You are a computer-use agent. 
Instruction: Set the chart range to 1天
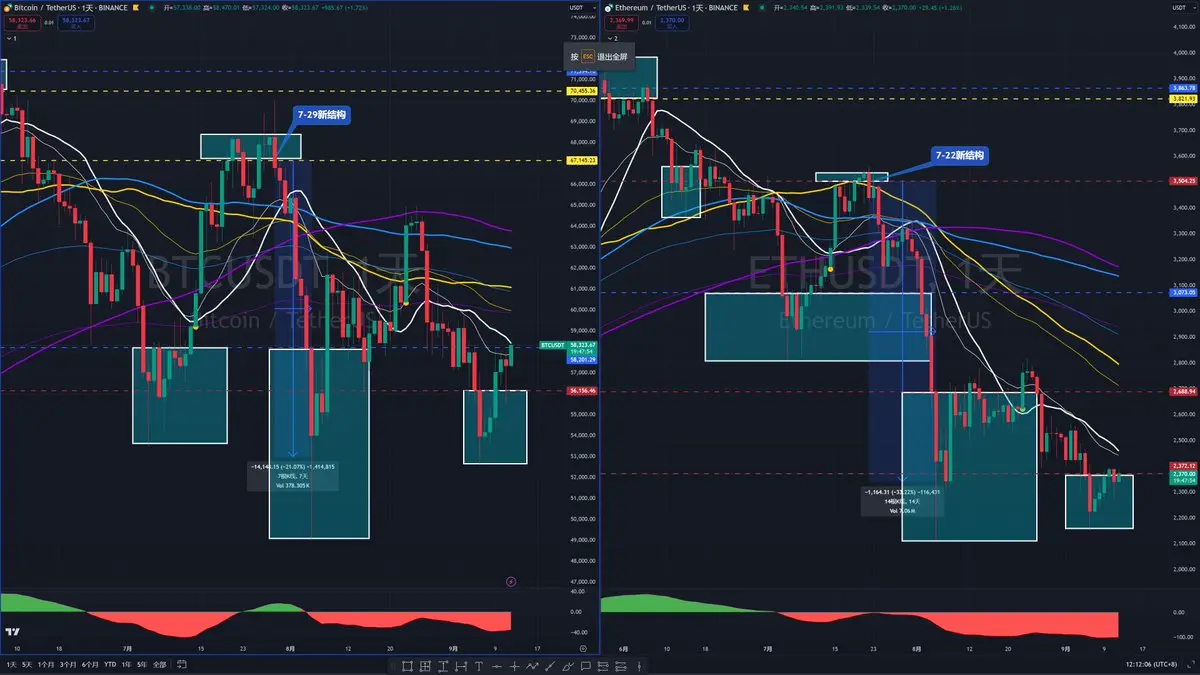point(12,665)
